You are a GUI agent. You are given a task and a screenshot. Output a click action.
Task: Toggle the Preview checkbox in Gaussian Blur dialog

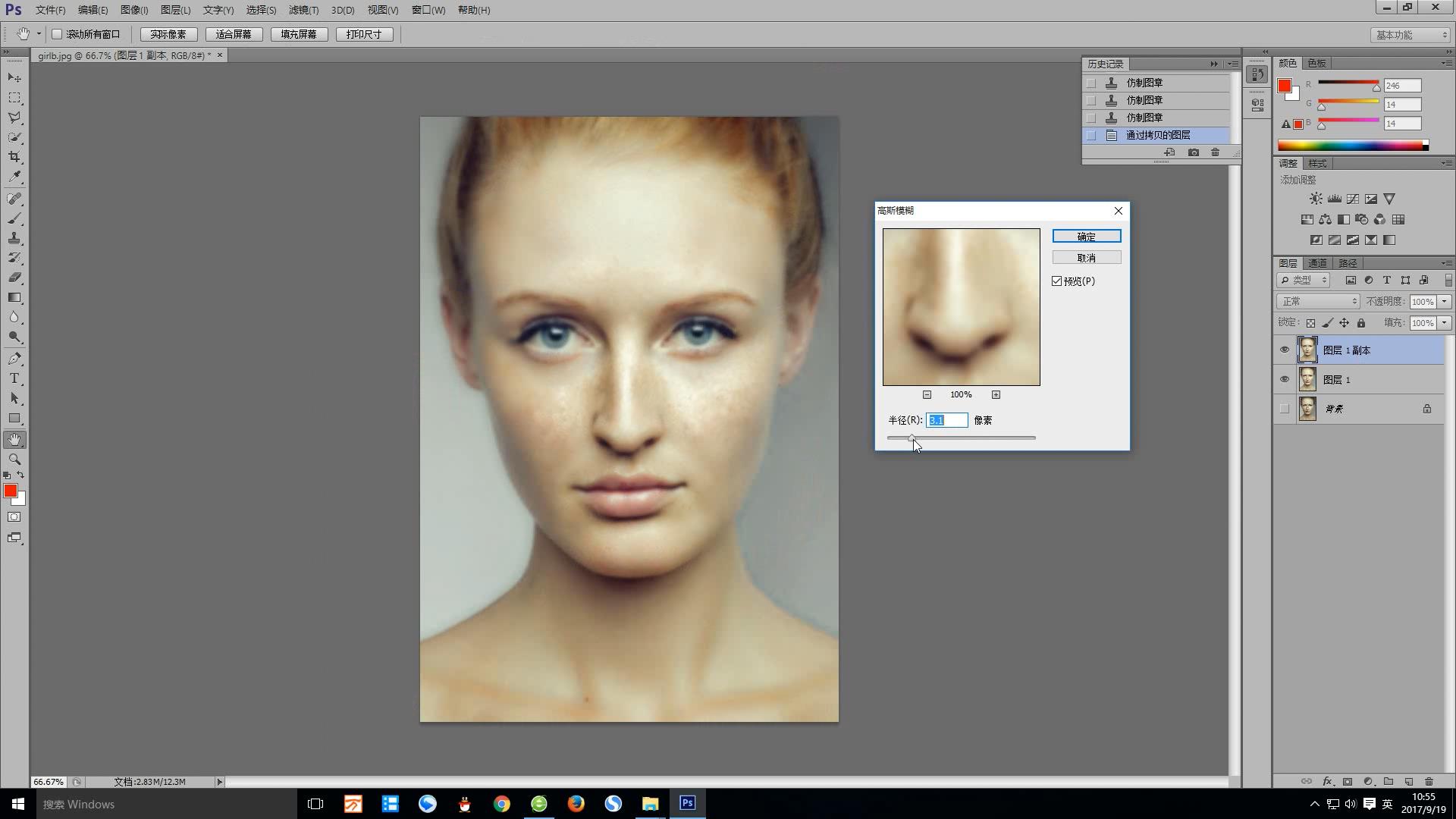pos(1056,281)
